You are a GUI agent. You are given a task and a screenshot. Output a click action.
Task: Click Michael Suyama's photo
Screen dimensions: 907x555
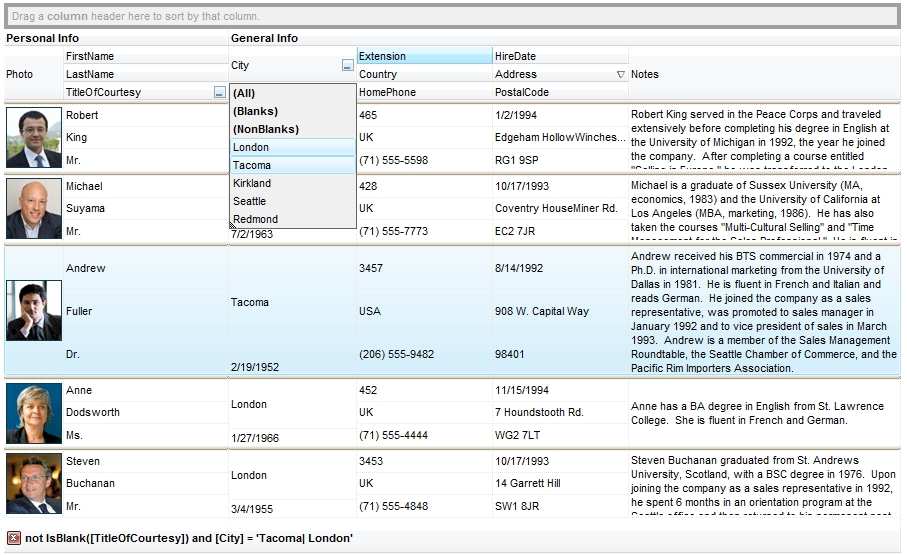(x=33, y=209)
